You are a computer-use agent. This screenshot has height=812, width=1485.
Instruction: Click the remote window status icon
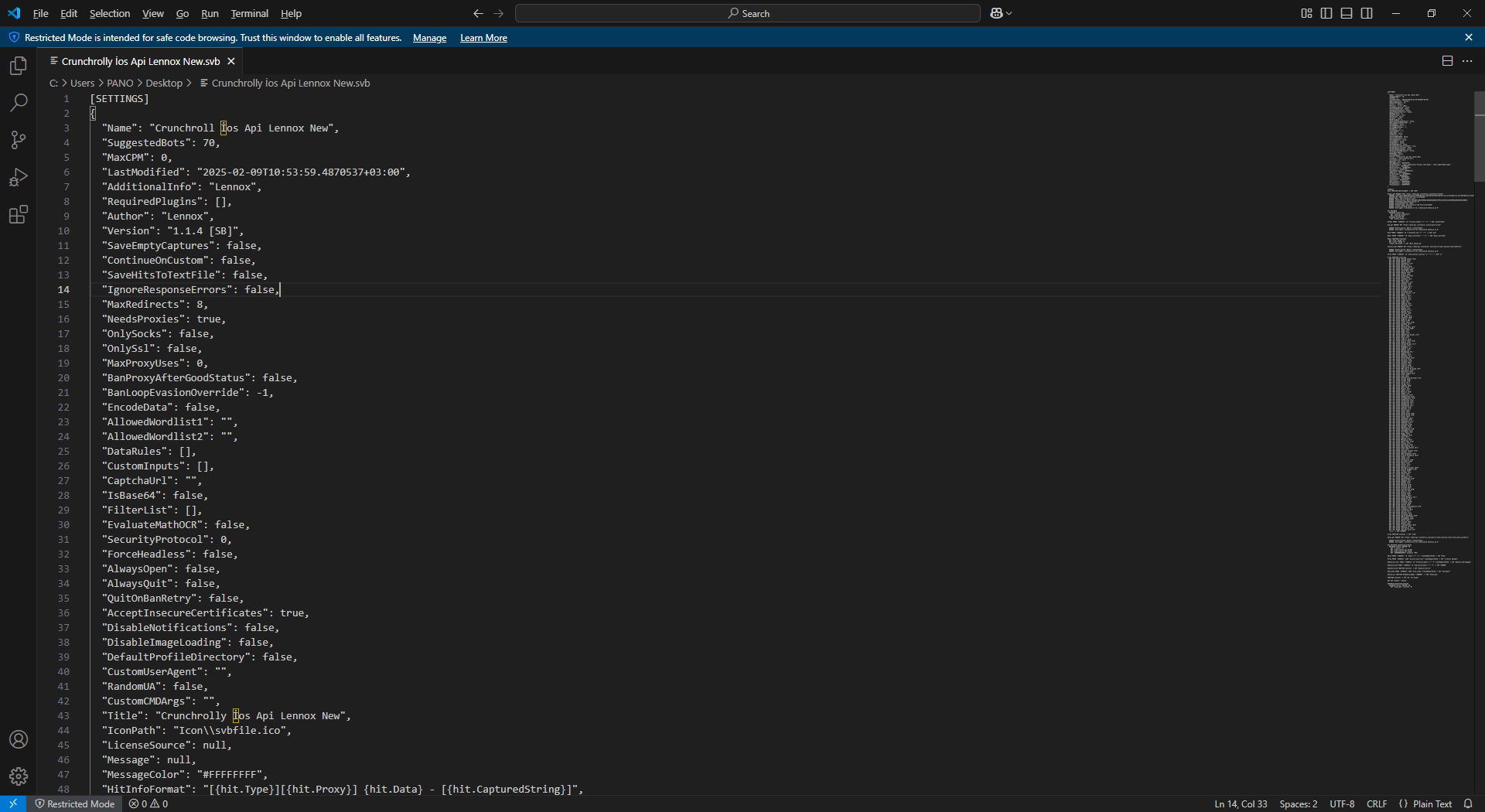pyautogui.click(x=13, y=803)
